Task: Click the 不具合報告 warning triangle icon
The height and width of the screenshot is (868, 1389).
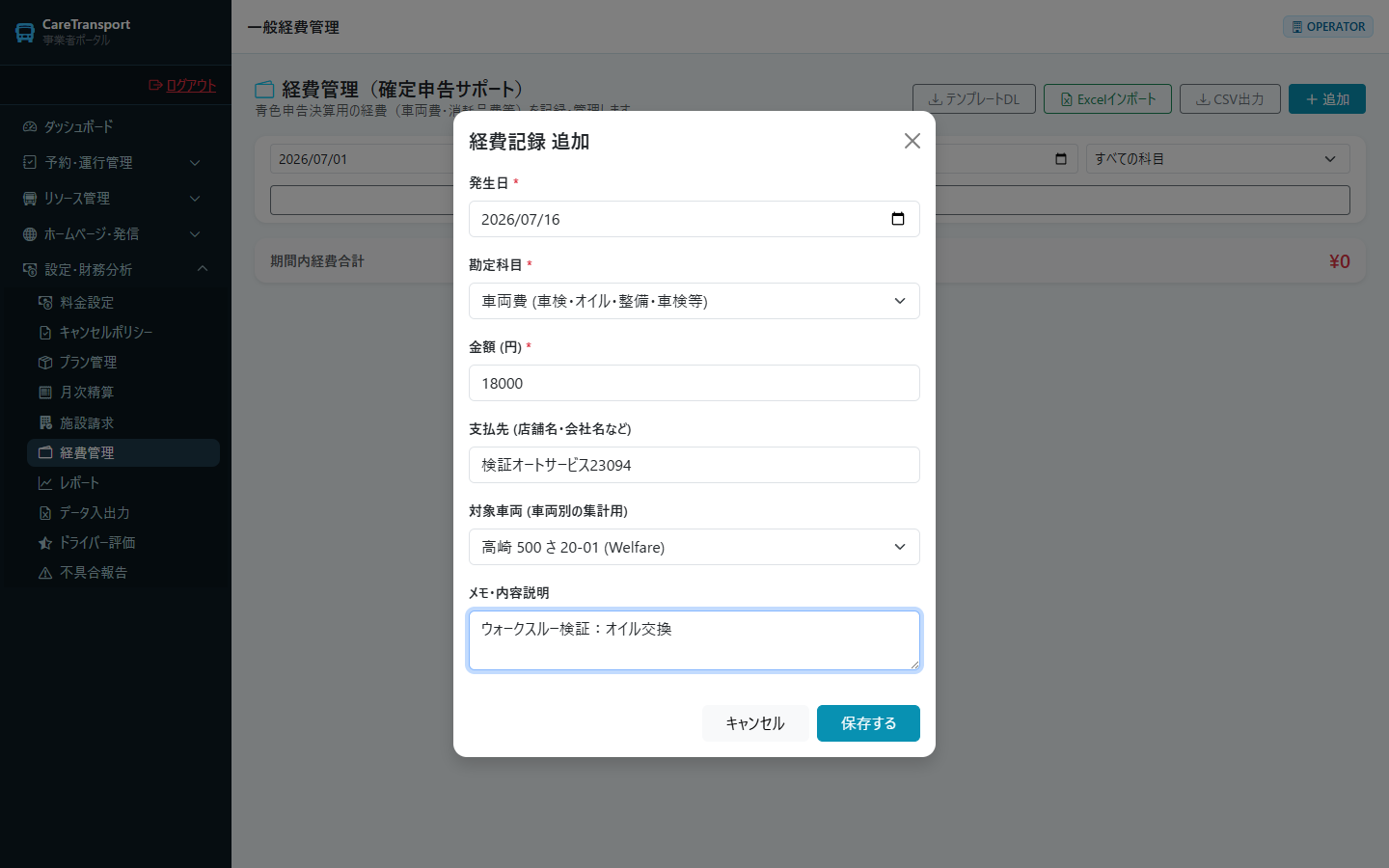Action: (45, 573)
